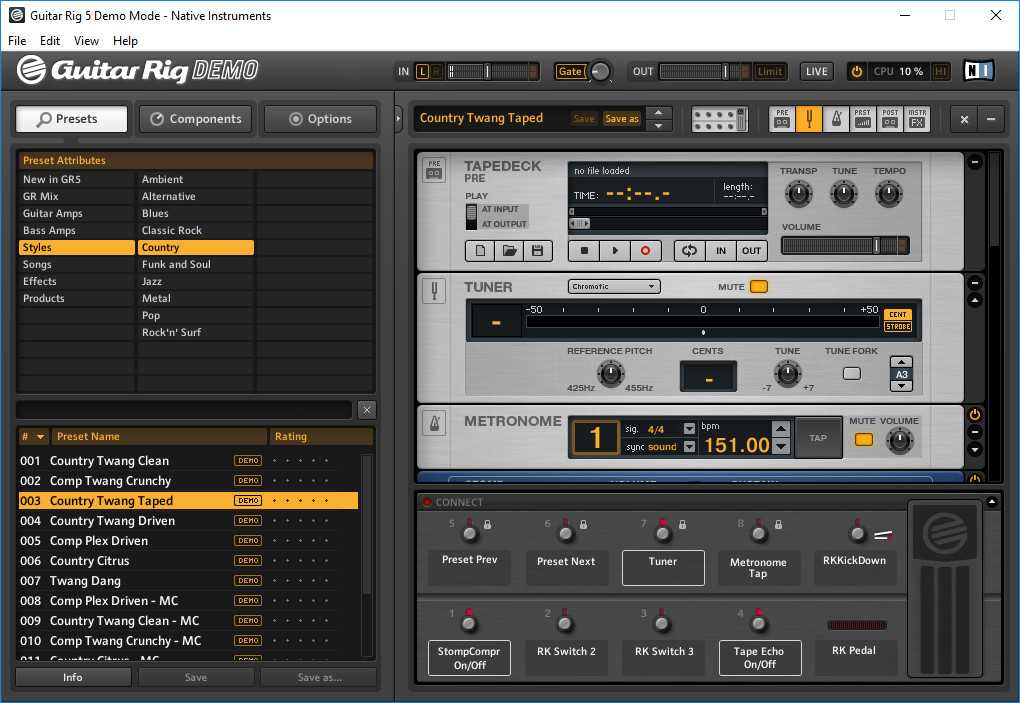Toggle the Tapedeck loop icon
Image resolution: width=1020 pixels, height=703 pixels.
click(688, 251)
